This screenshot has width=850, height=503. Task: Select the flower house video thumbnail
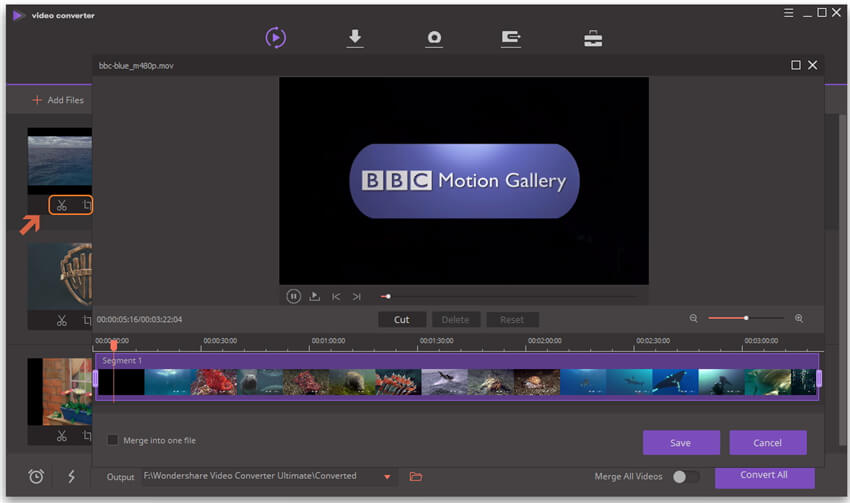tap(60, 391)
